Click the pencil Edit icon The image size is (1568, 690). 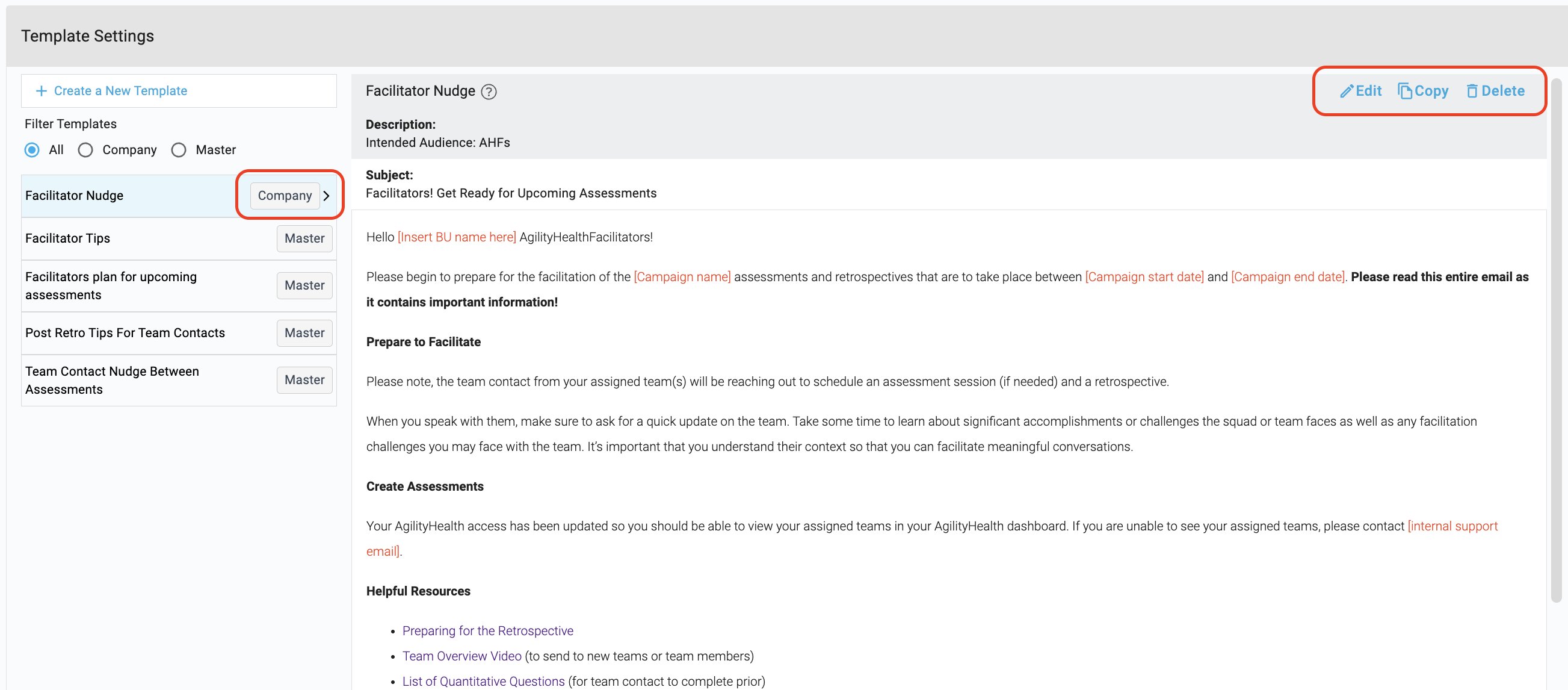click(x=1347, y=91)
